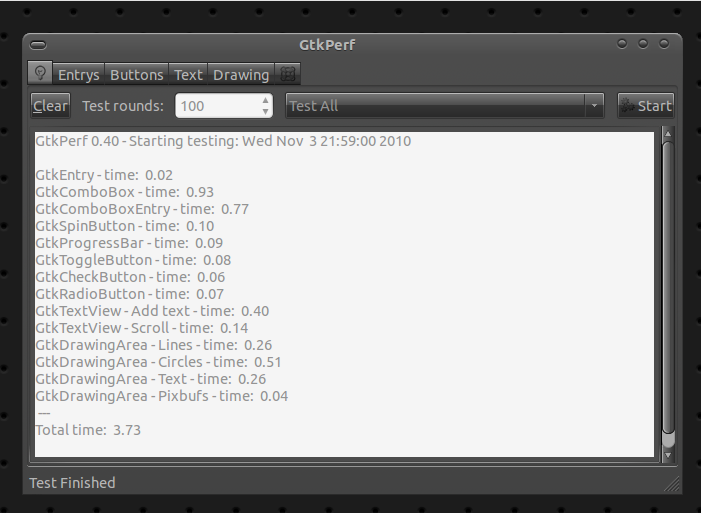The height and width of the screenshot is (513, 701).
Task: Click the middle round window-control button
Action: (x=643, y=43)
